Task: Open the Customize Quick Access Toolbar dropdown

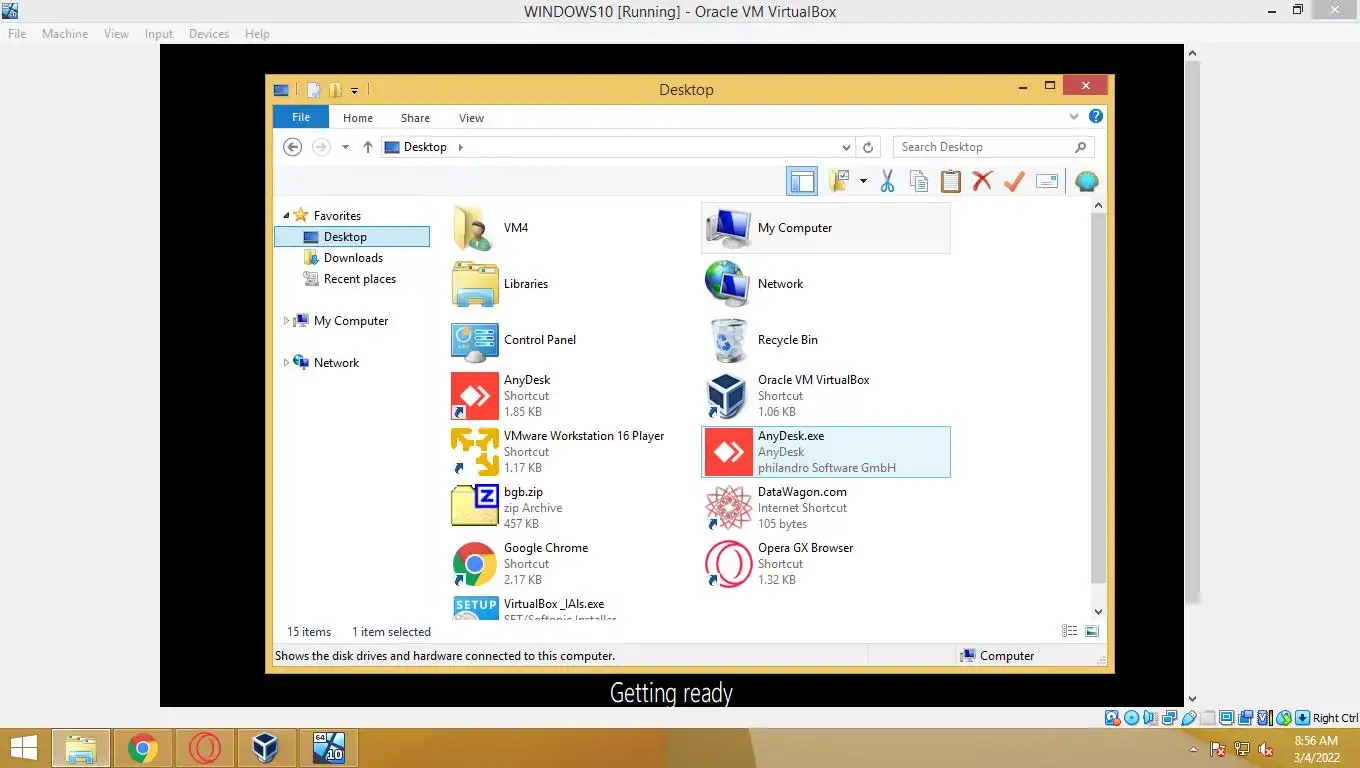Action: [354, 90]
